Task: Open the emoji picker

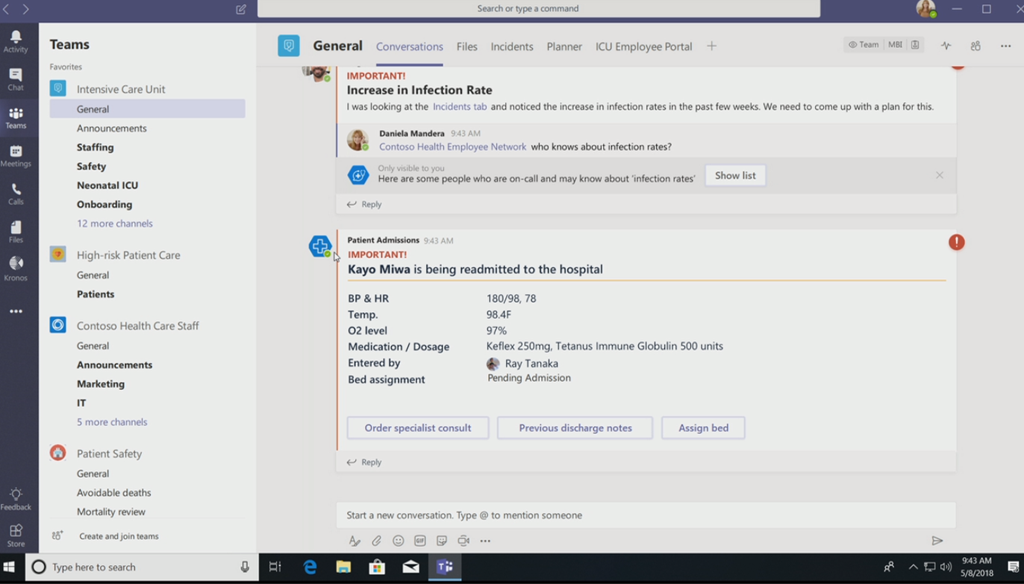Action: pyautogui.click(x=398, y=541)
